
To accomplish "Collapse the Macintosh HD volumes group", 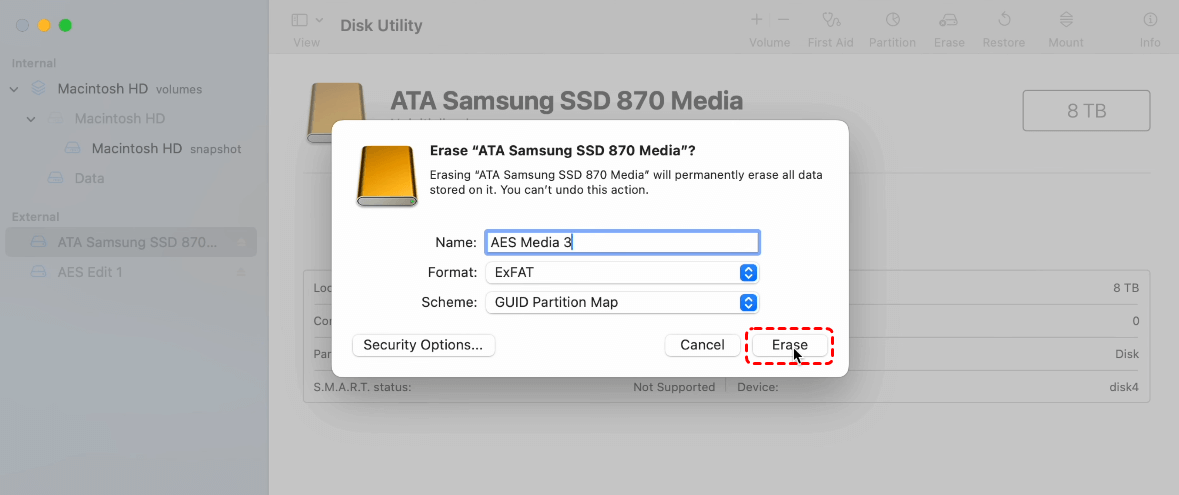I will tap(14, 89).
